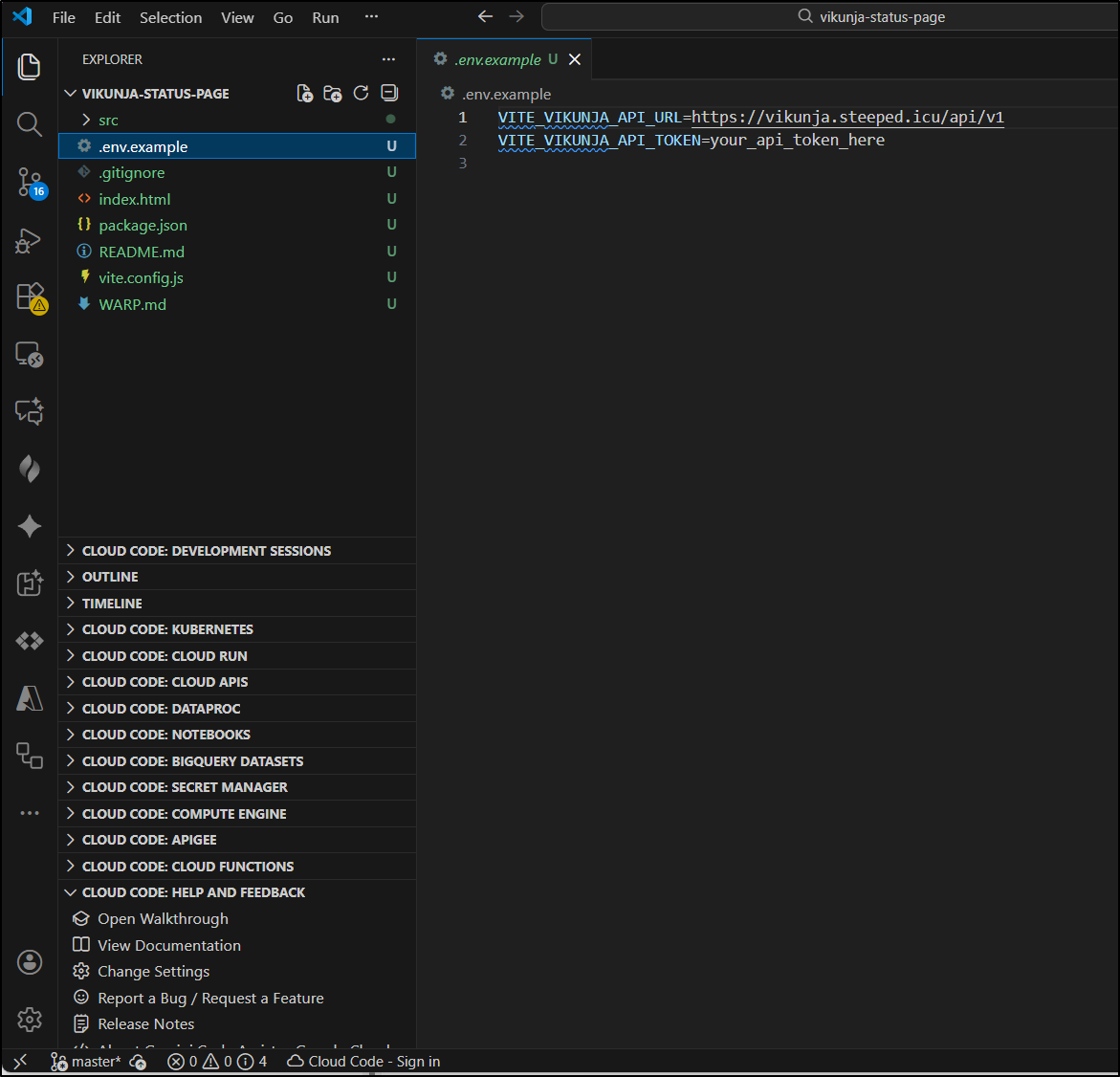
Task: Open the Extensions view
Action: pyautogui.click(x=30, y=297)
